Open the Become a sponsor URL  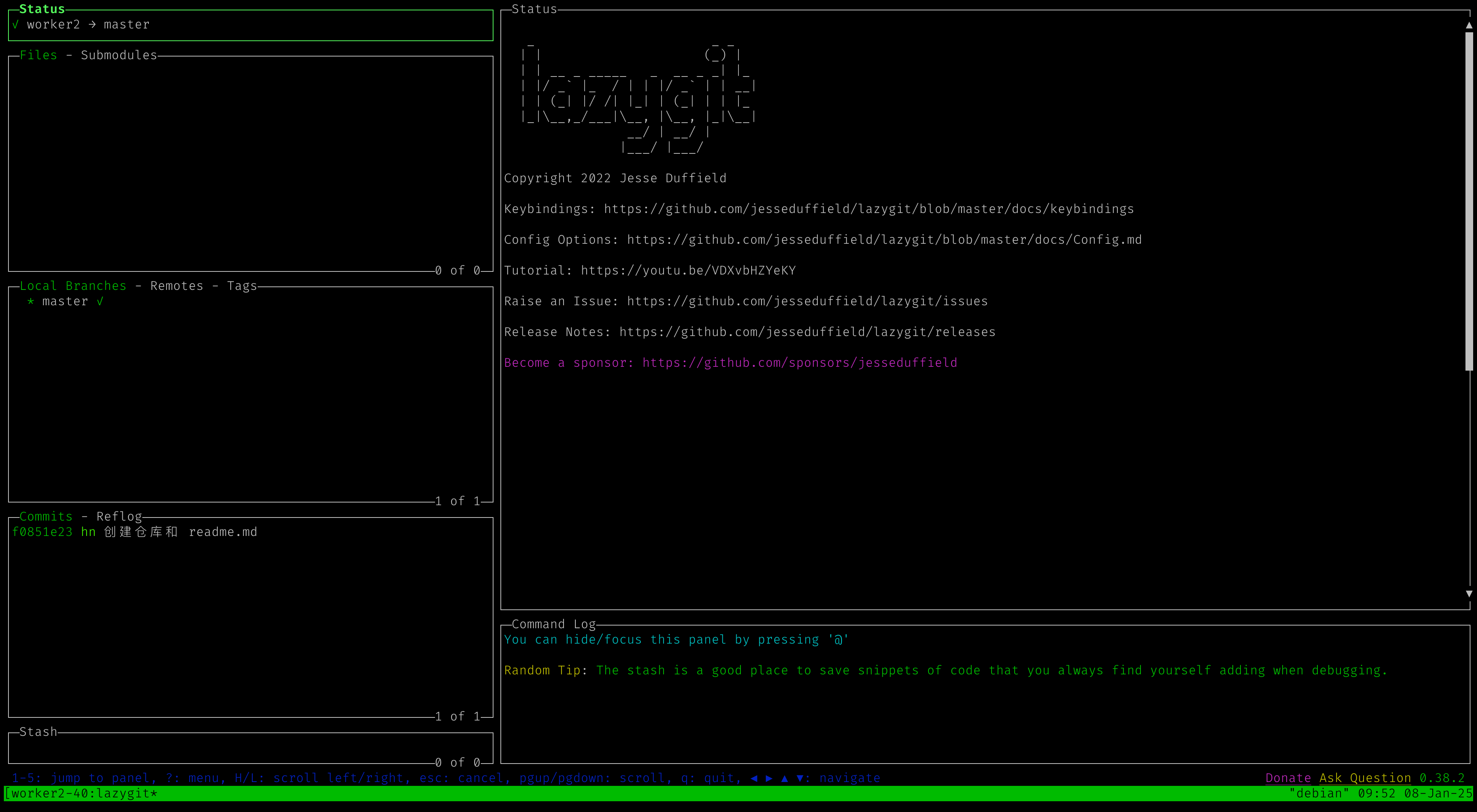799,363
